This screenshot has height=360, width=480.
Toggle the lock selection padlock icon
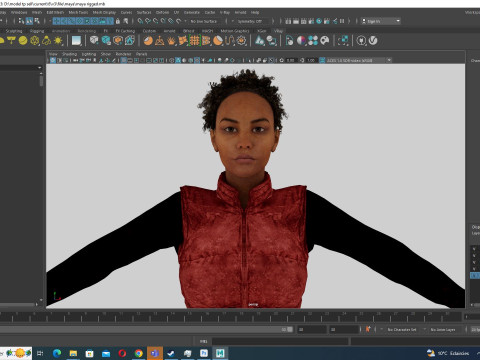[x=118, y=21]
